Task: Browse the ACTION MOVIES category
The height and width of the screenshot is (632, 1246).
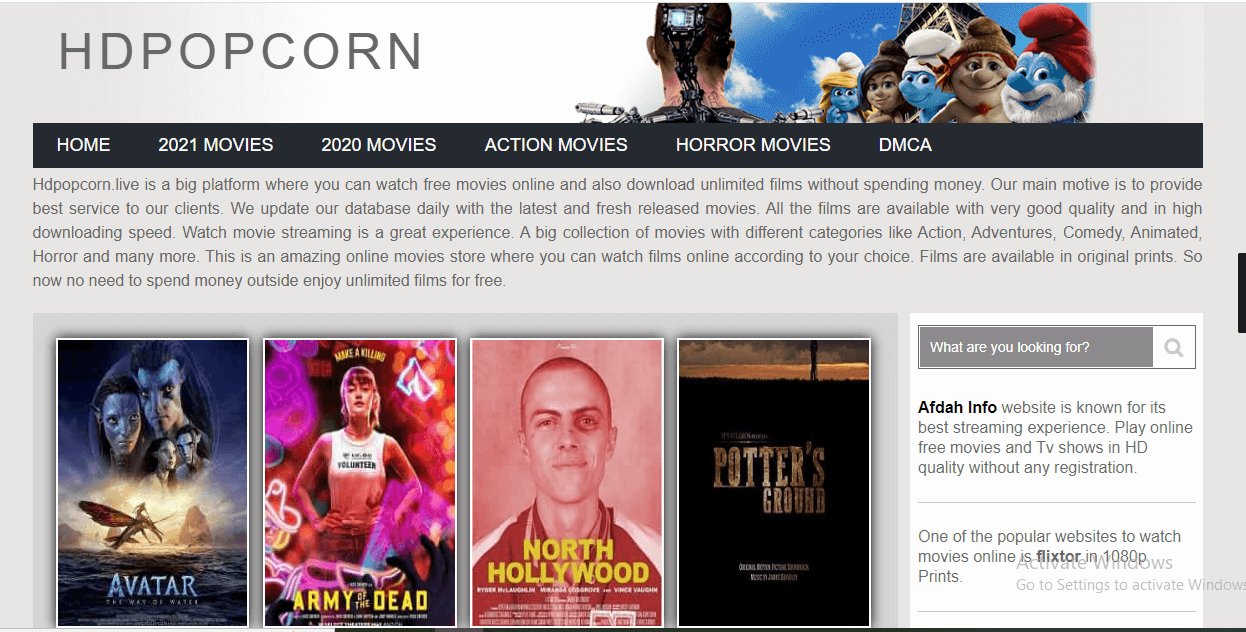Action: click(556, 145)
